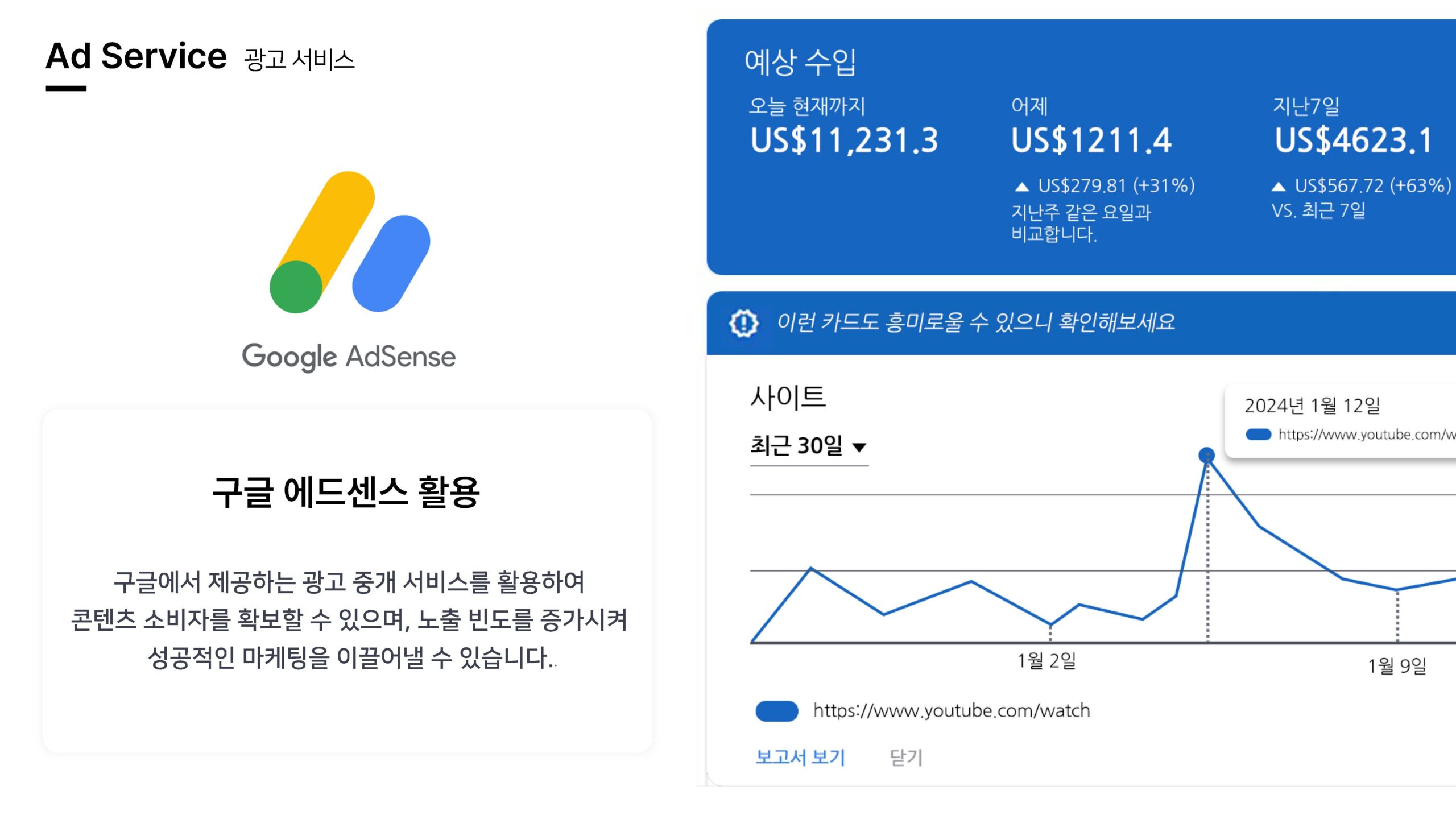1456x819 pixels.
Task: Click the blue URL legend pill below the chart
Action: coord(777,709)
